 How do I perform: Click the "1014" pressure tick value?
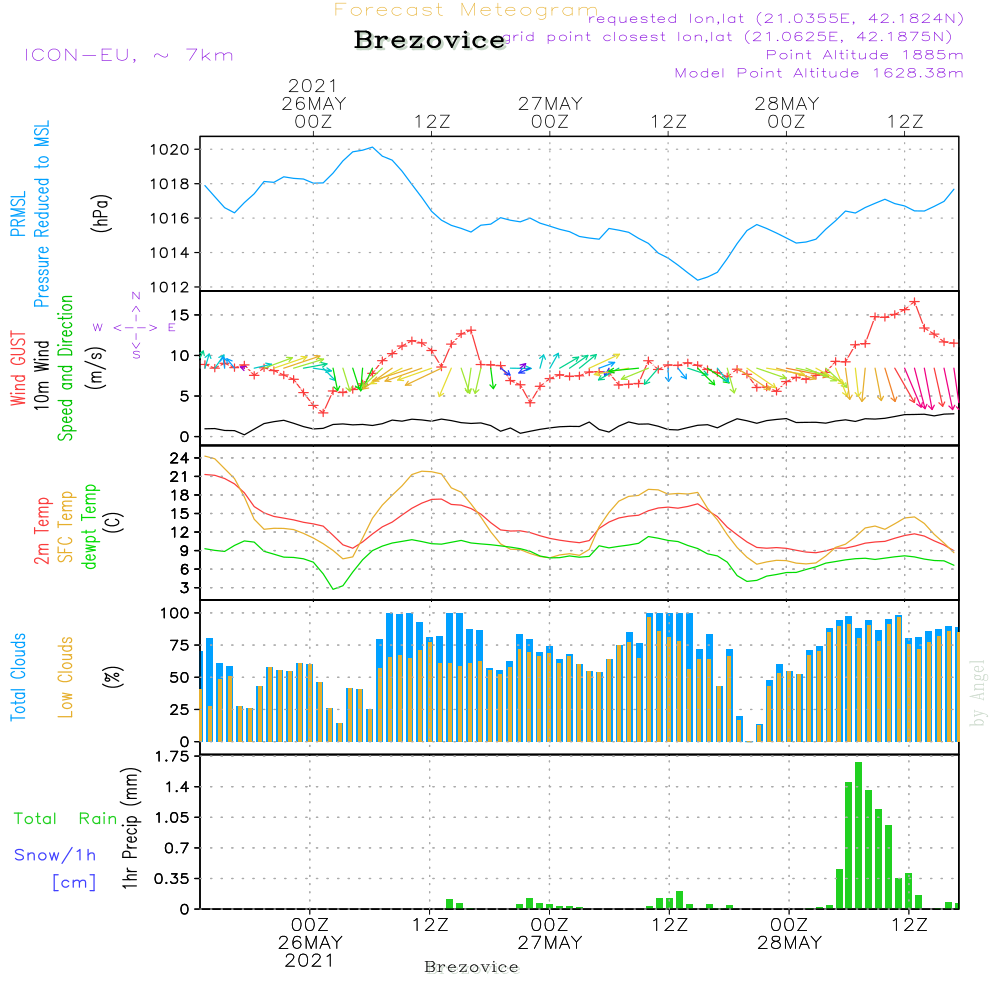(170, 253)
